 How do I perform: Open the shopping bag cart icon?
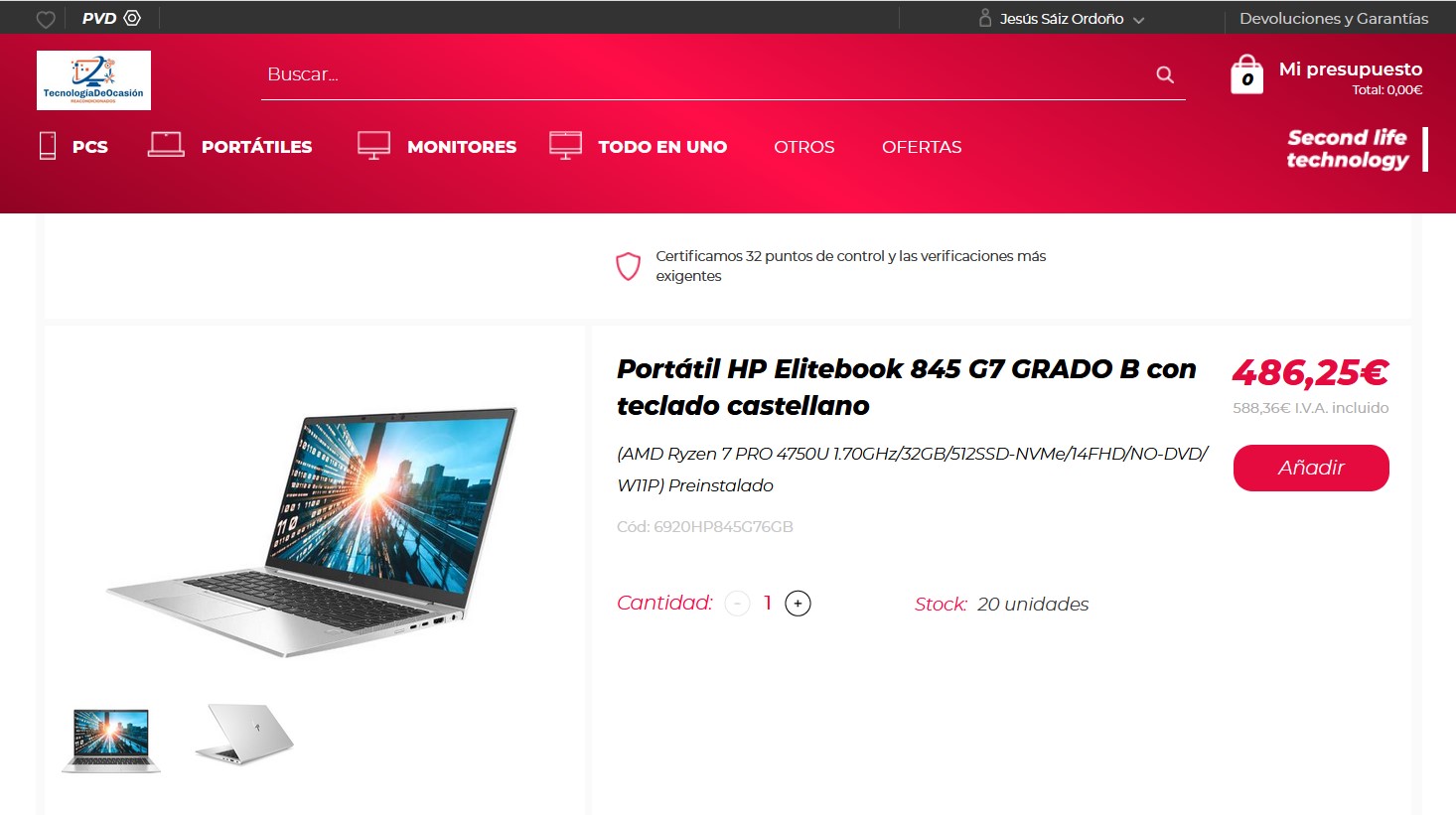coord(1246,74)
